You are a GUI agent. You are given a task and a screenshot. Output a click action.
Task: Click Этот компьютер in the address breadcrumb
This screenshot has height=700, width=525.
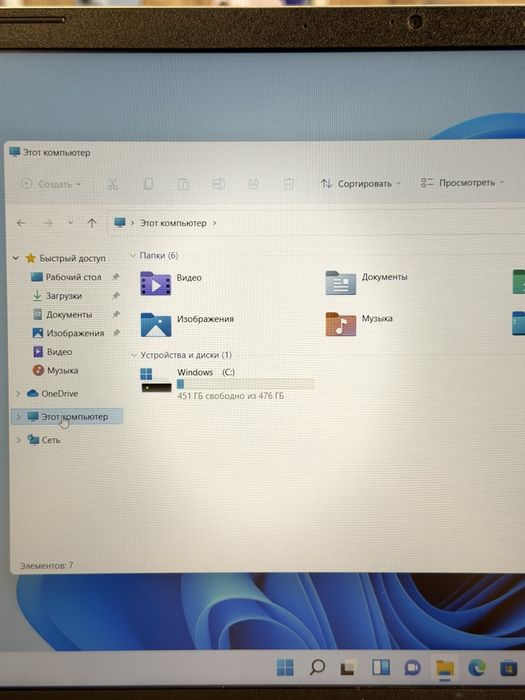click(173, 223)
